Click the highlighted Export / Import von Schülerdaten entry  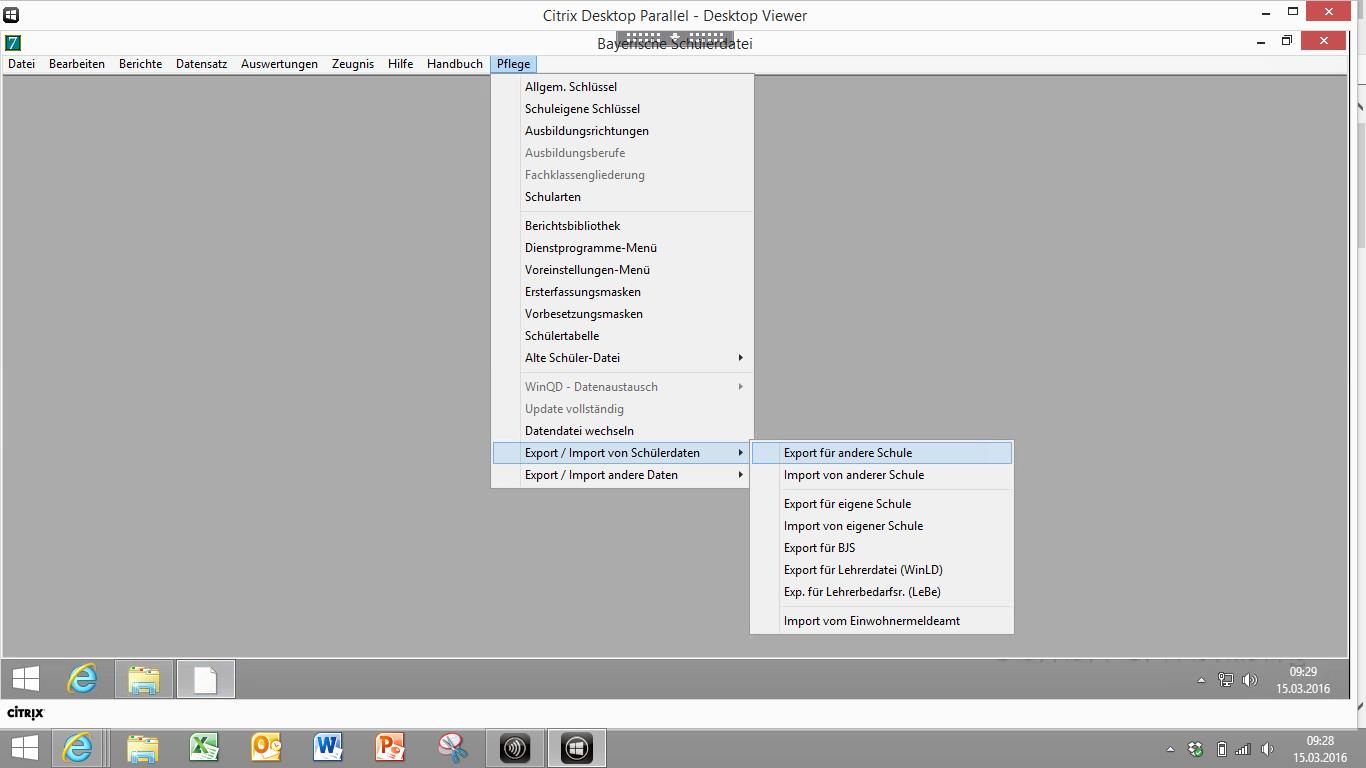(x=622, y=453)
